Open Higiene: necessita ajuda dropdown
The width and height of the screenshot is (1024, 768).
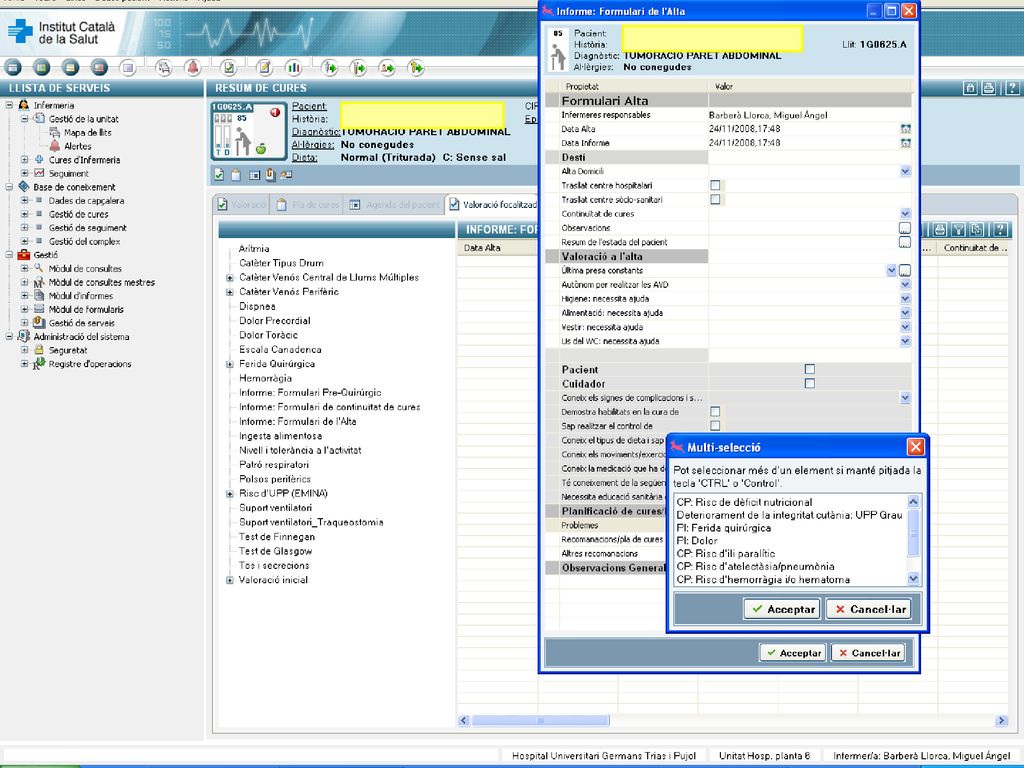(905, 298)
